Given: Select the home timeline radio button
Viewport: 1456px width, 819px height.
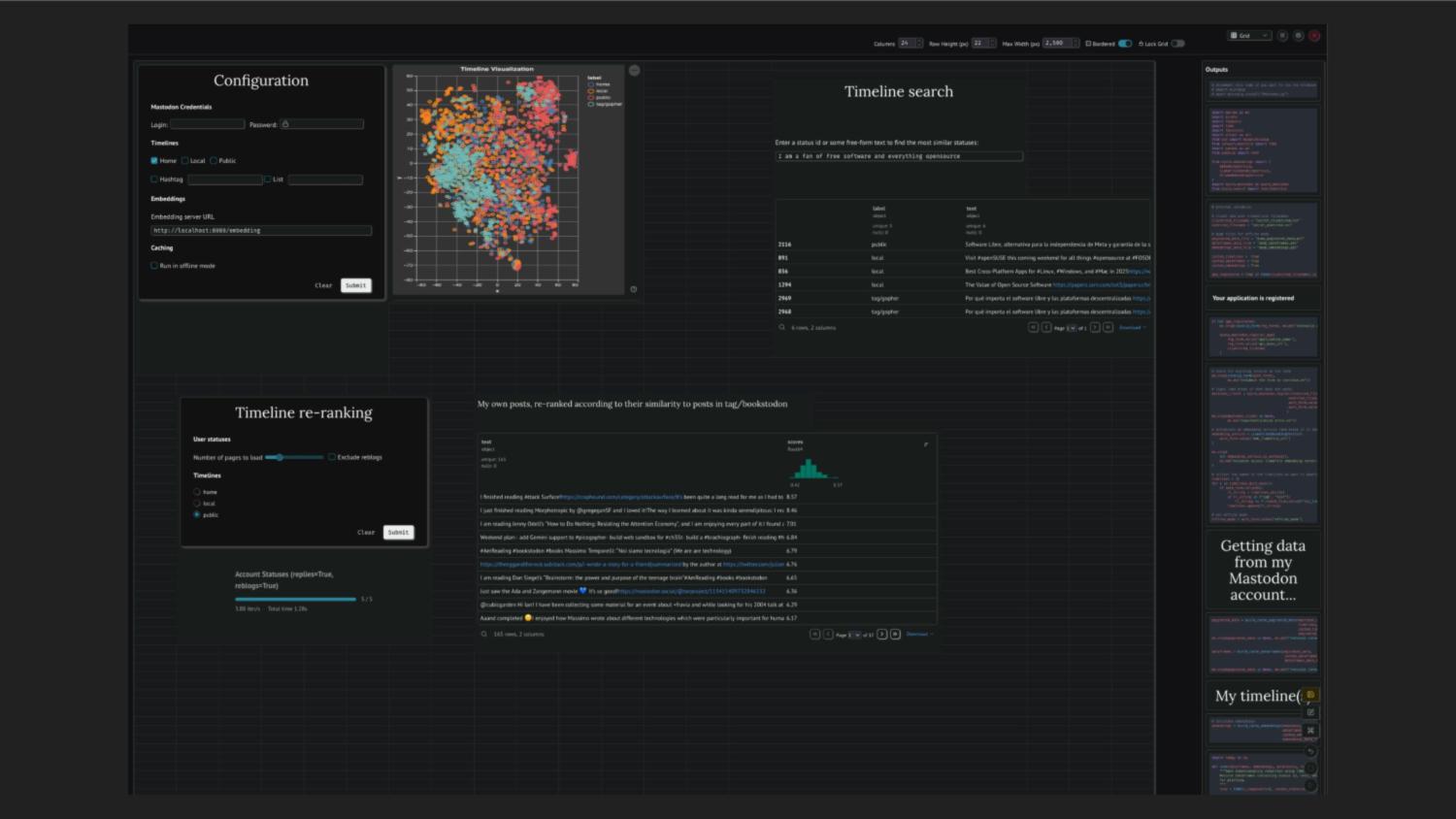Looking at the screenshot, I should click(x=197, y=492).
